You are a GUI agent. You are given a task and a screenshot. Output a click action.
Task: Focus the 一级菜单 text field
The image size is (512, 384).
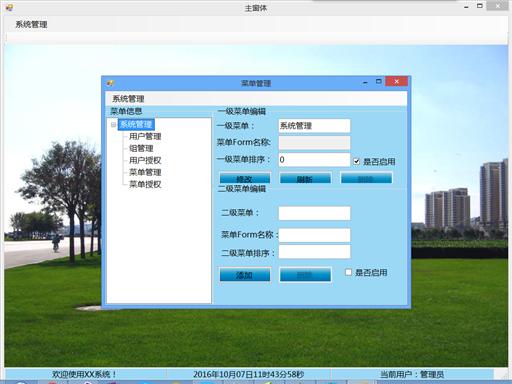point(314,126)
